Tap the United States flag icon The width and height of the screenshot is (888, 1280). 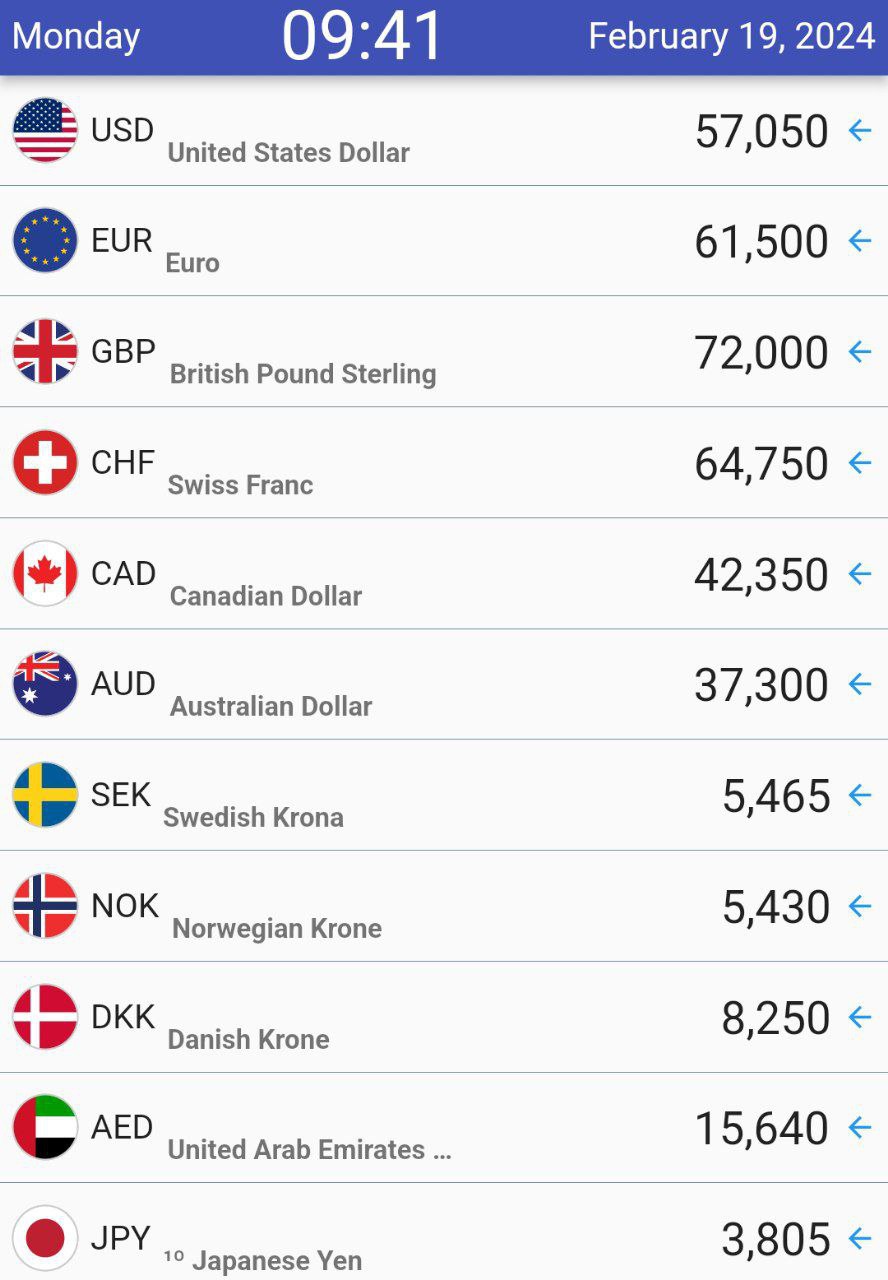point(45,130)
